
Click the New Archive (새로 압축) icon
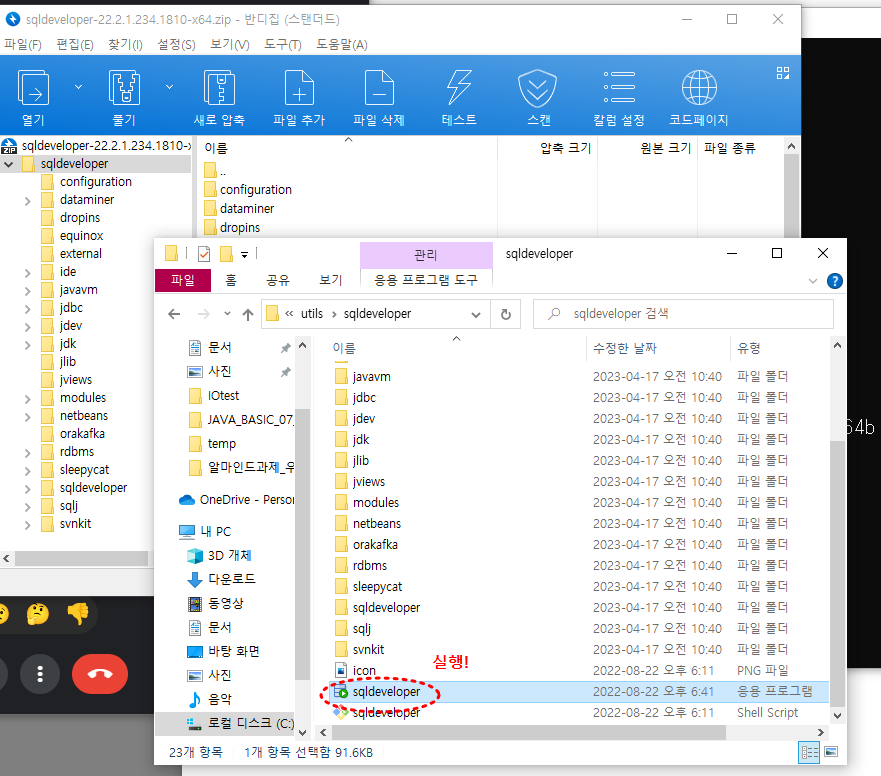click(219, 88)
